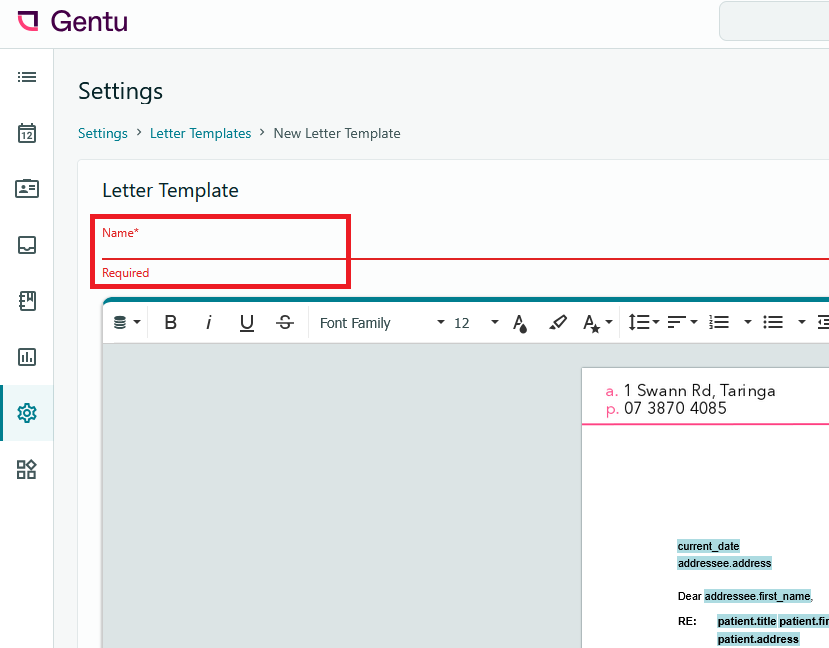This screenshot has height=648, width=829.
Task: Clear formatting with the eraser icon
Action: tap(558, 322)
